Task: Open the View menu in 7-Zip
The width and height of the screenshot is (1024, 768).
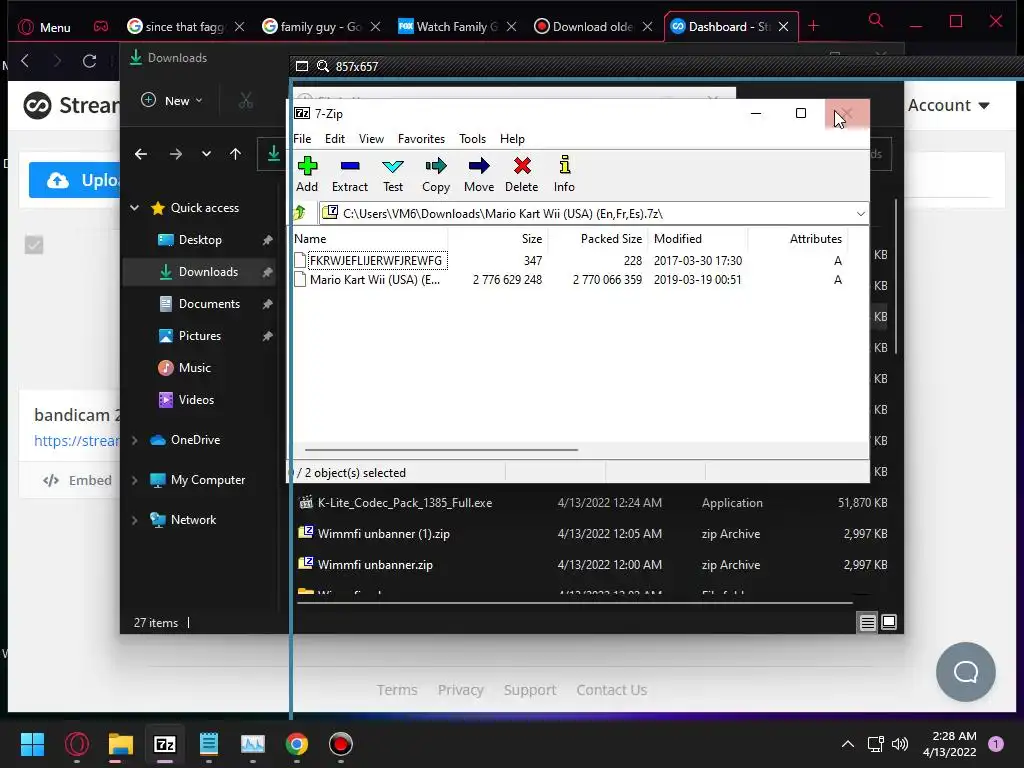Action: tap(371, 138)
